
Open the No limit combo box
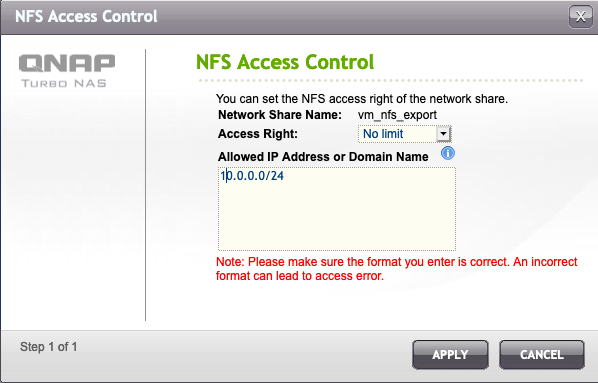pyautogui.click(x=404, y=134)
